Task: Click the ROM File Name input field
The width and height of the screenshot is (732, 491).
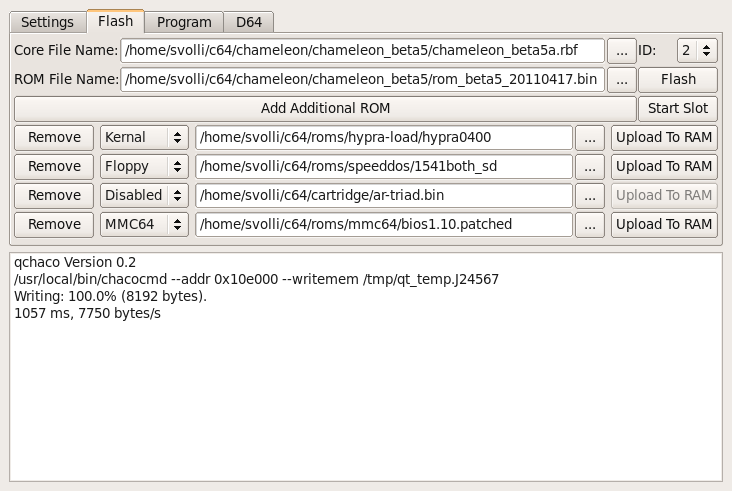Action: click(x=362, y=79)
